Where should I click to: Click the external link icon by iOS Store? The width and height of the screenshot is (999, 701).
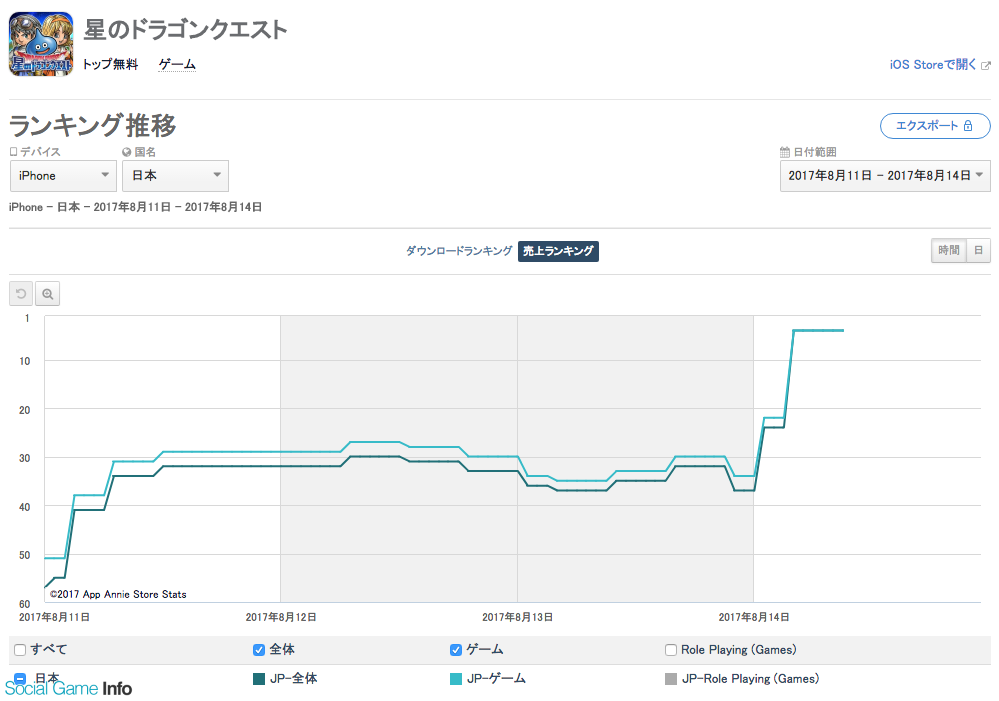[986, 65]
